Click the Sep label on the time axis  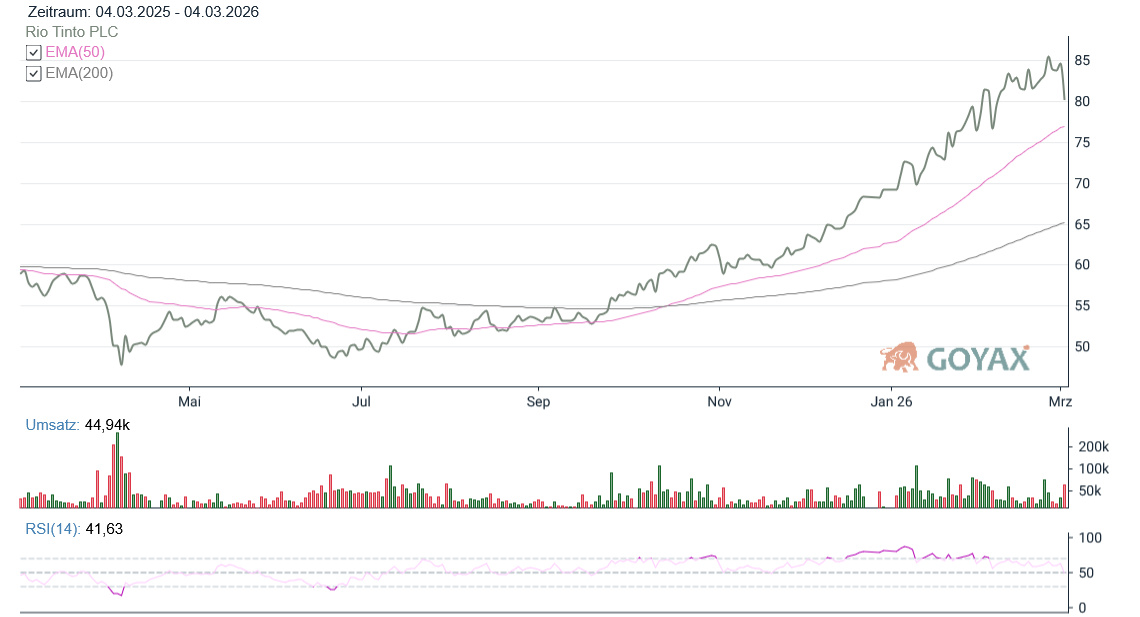coord(538,402)
